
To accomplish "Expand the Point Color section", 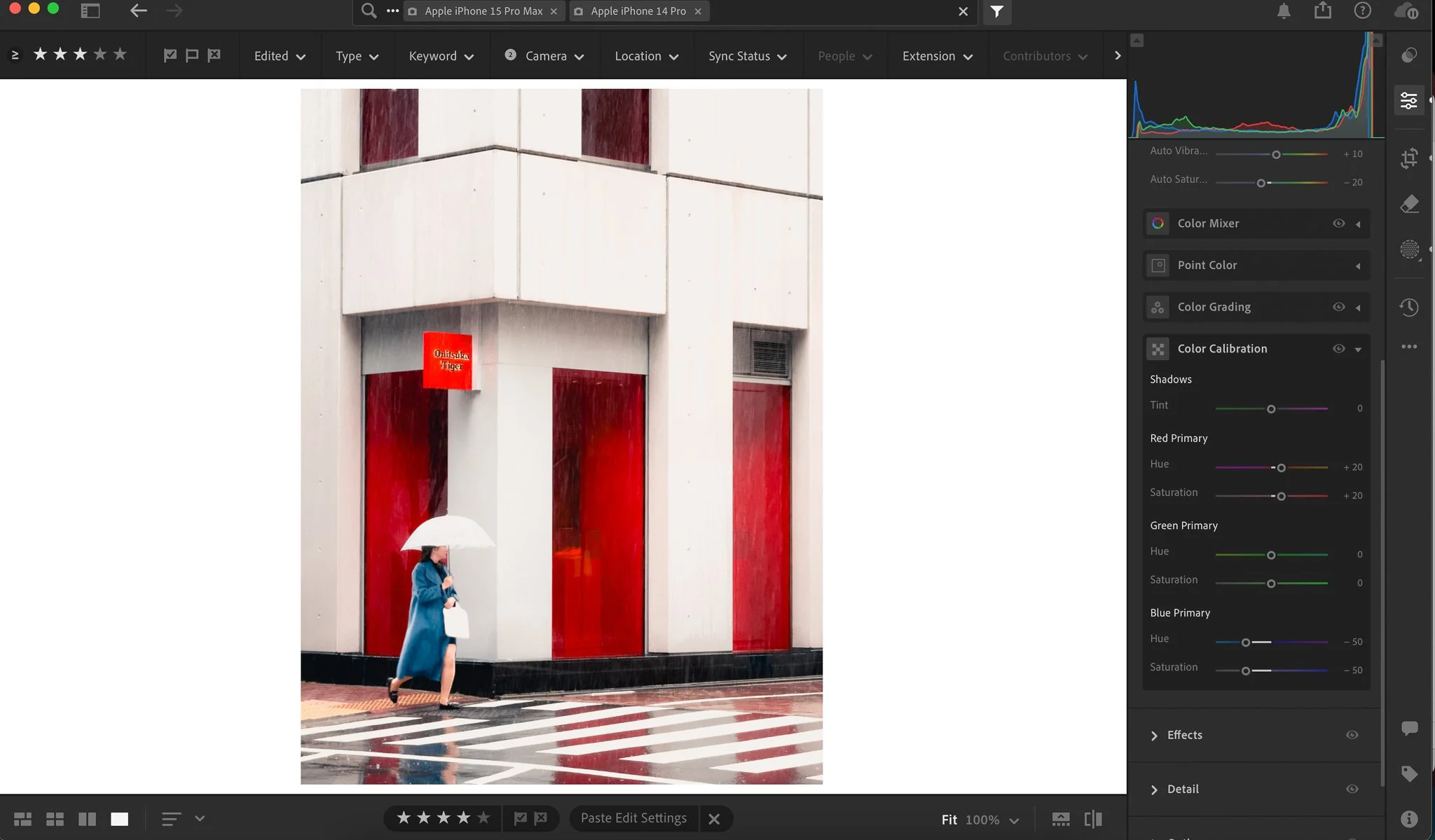I will [1358, 266].
